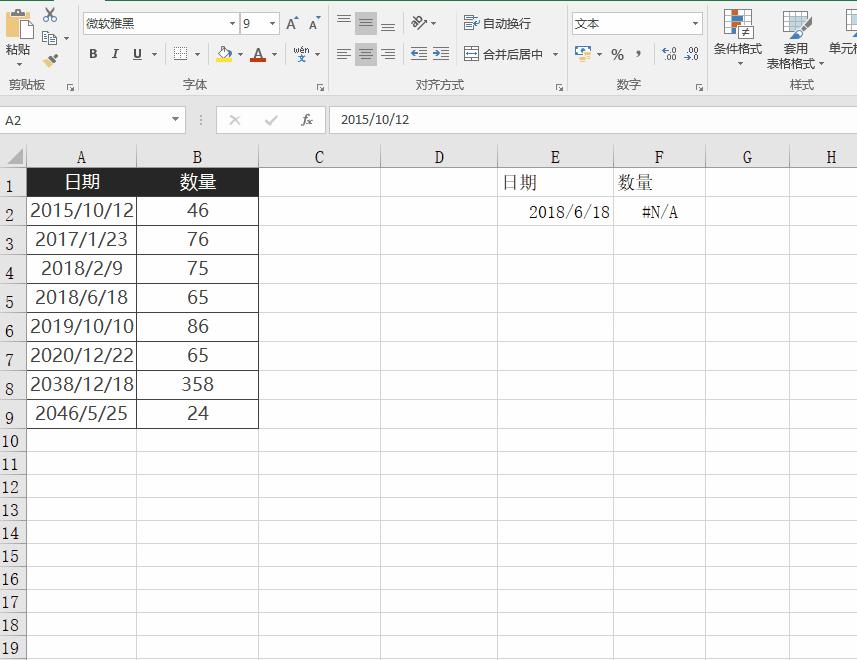857x660 pixels.
Task: Decrease font size with smaller A
Action: click(314, 23)
